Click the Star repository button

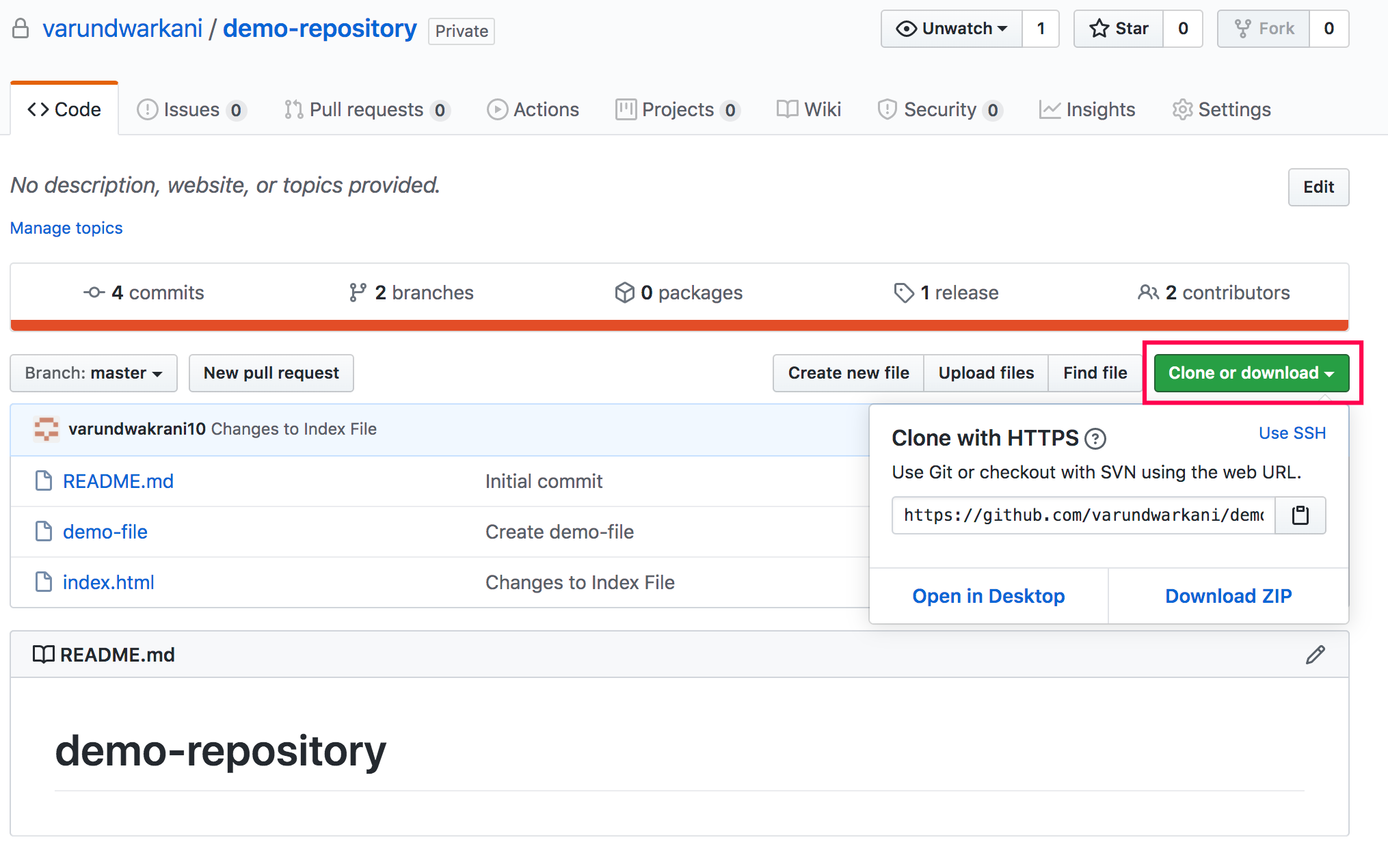point(1119,29)
